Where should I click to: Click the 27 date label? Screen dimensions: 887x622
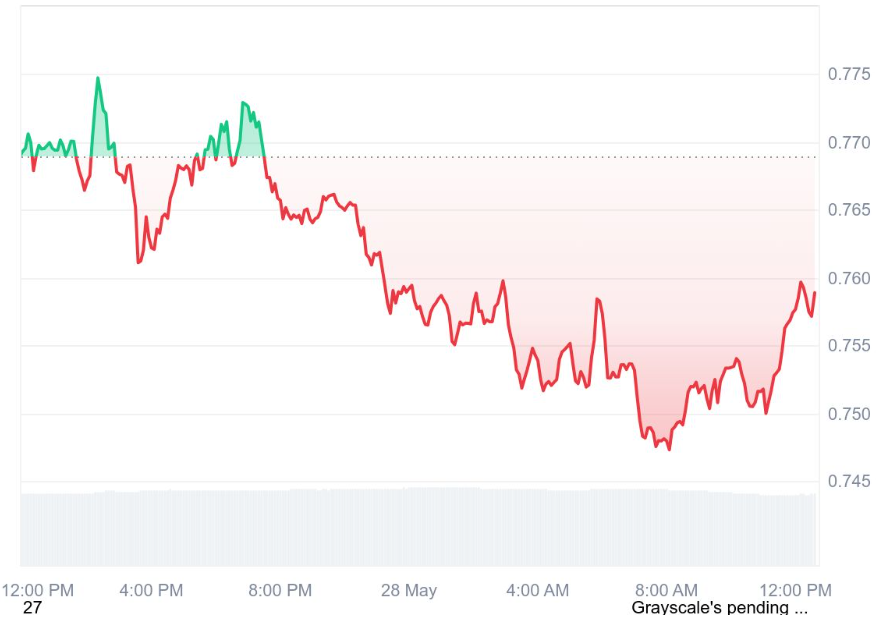32,608
